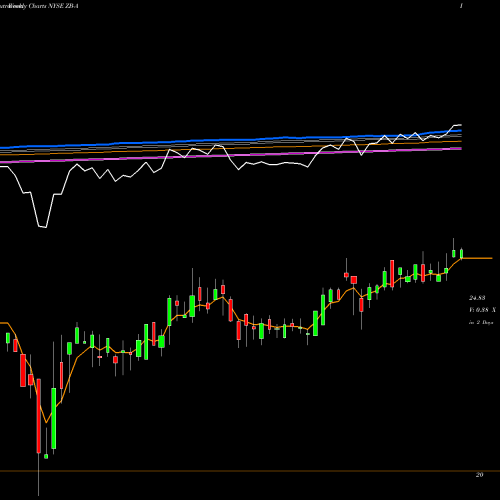This screenshot has width=500, height=500.
Task: Click the 'in 2 Days' label
Action: [481, 322]
